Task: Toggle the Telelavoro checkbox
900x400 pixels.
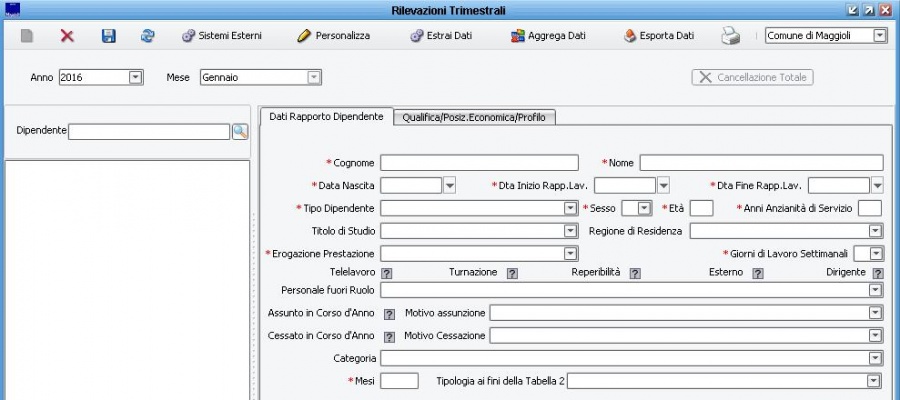Action: pyautogui.click(x=387, y=274)
